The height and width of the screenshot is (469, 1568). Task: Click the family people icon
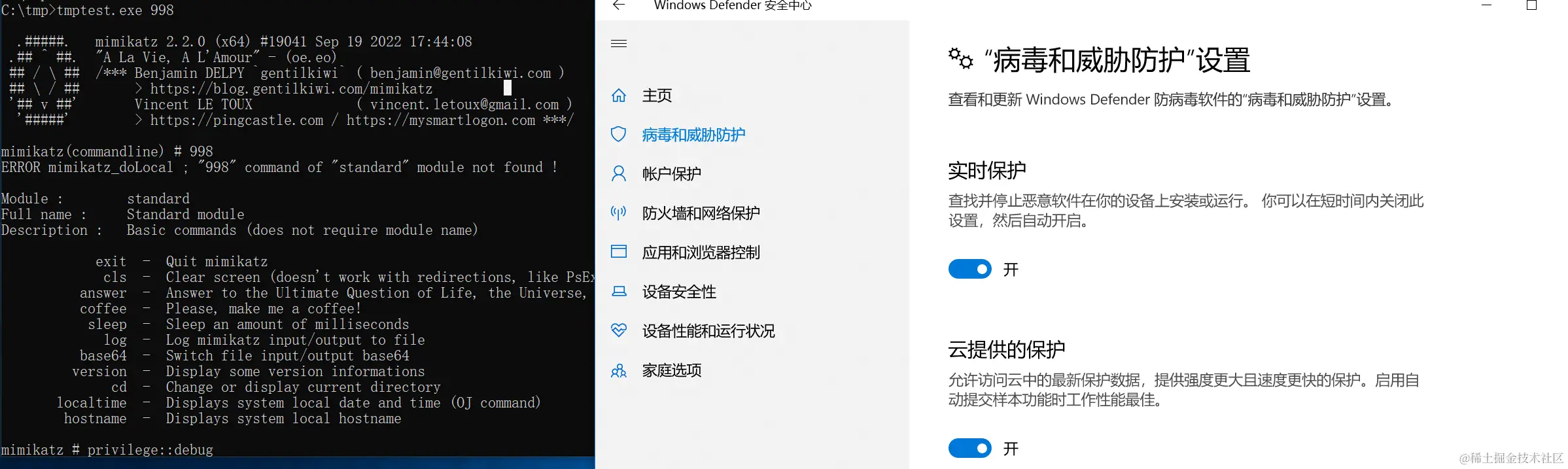(618, 371)
